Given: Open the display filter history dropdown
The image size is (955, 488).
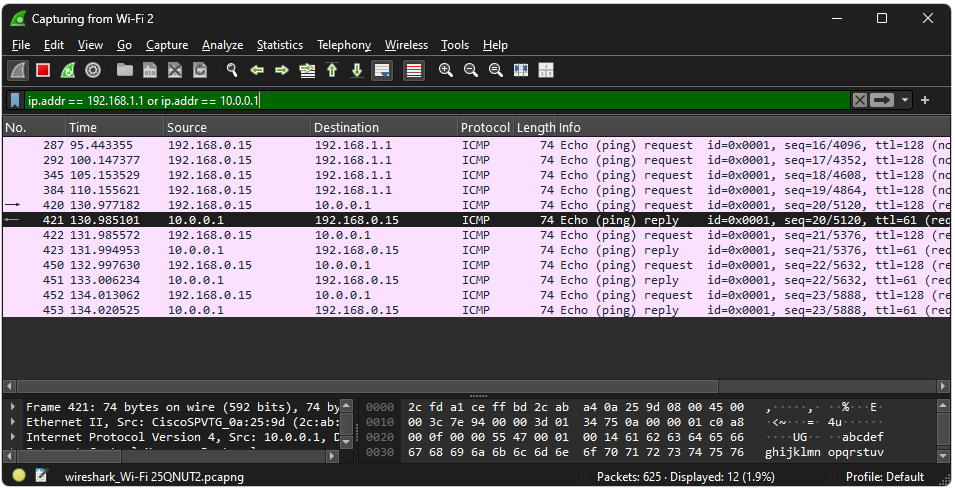Looking at the screenshot, I should click(x=905, y=100).
